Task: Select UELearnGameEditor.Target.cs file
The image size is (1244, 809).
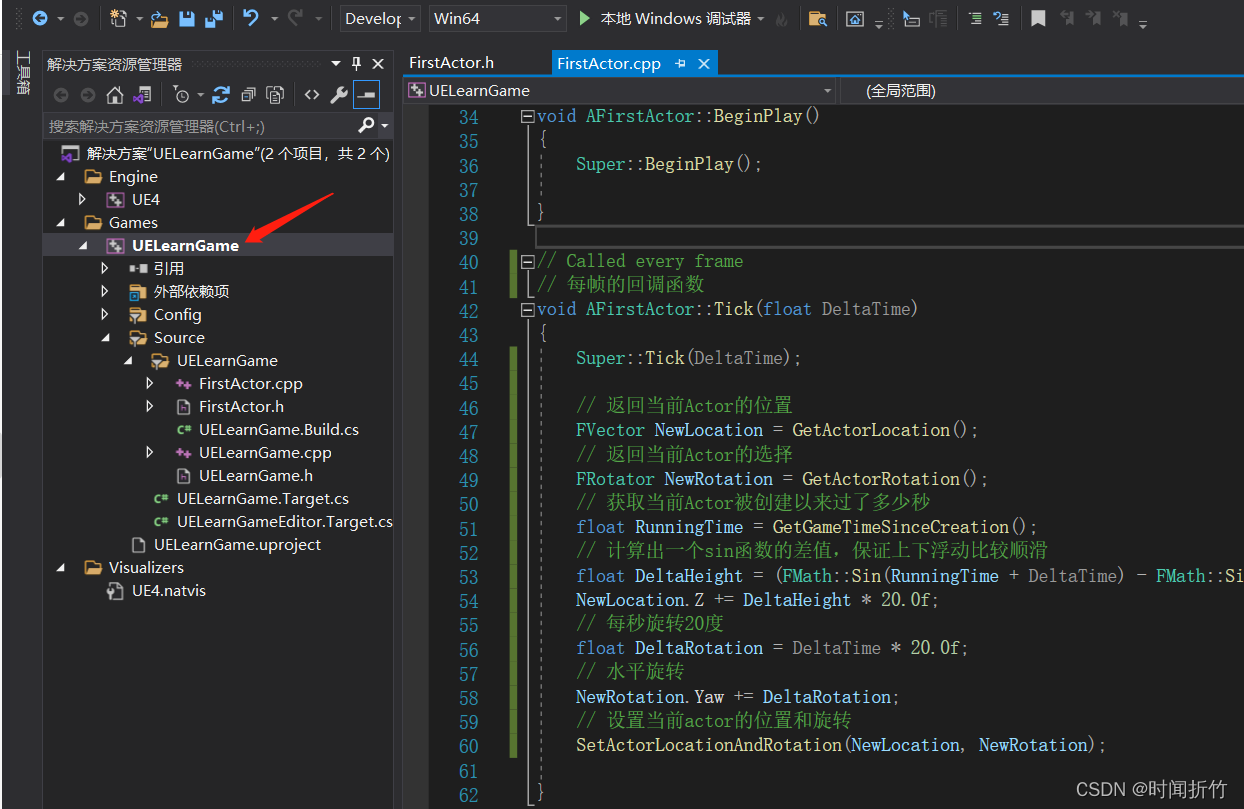Action: (x=285, y=521)
